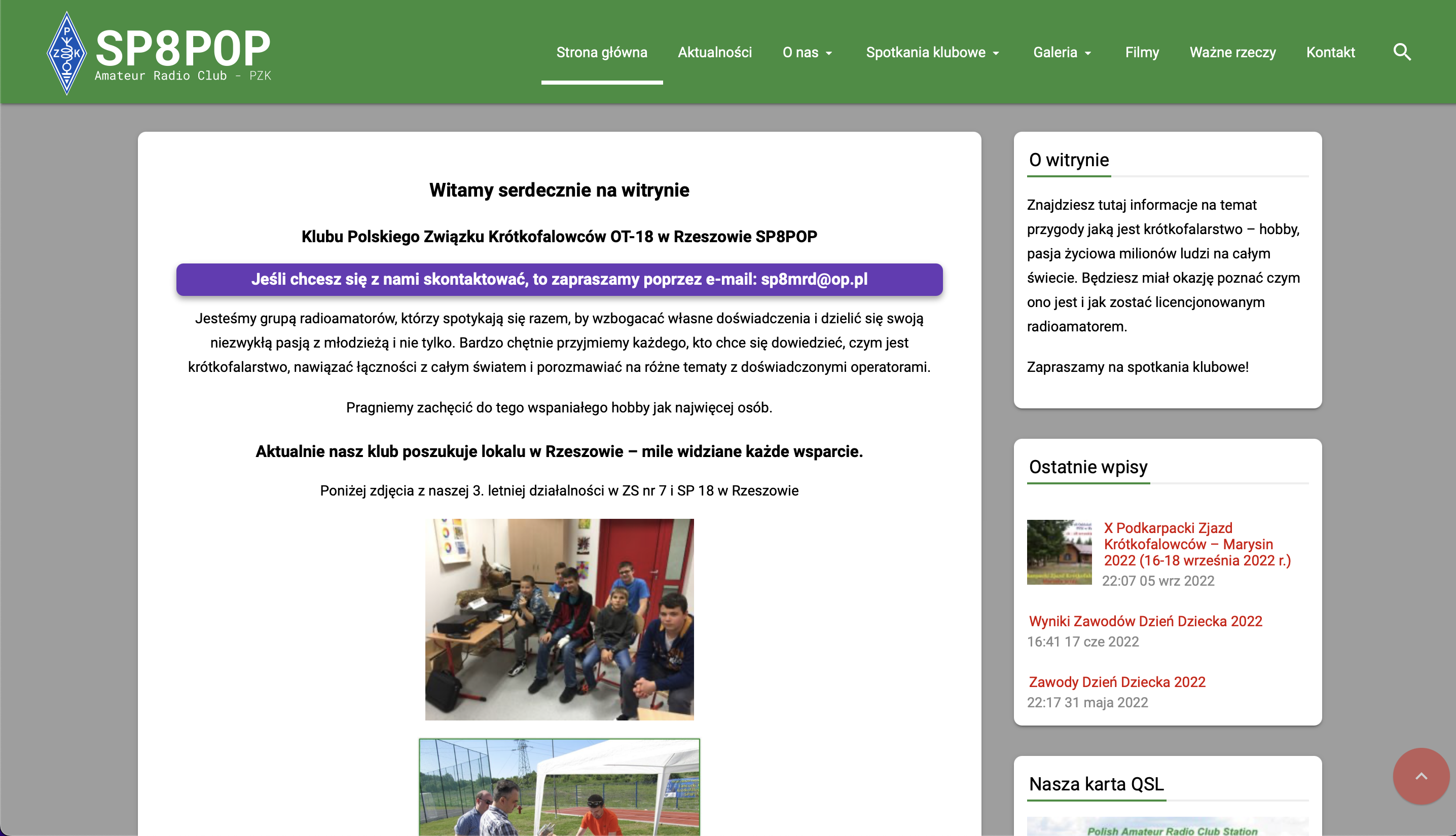The width and height of the screenshot is (1456, 836).
Task: Open Wyniki Zawodów Dzień Dziecka 2022
Action: 1145,621
